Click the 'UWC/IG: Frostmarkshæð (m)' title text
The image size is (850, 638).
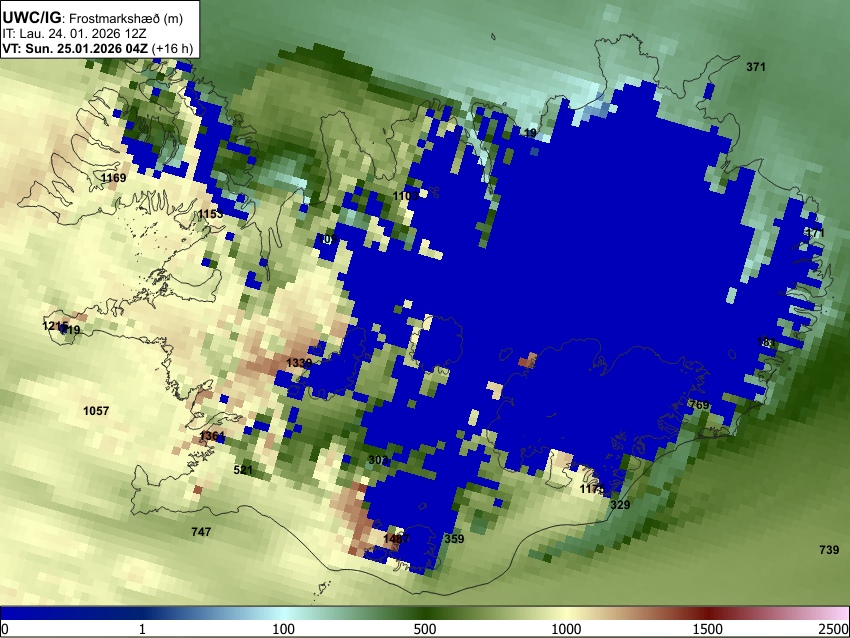[93, 18]
